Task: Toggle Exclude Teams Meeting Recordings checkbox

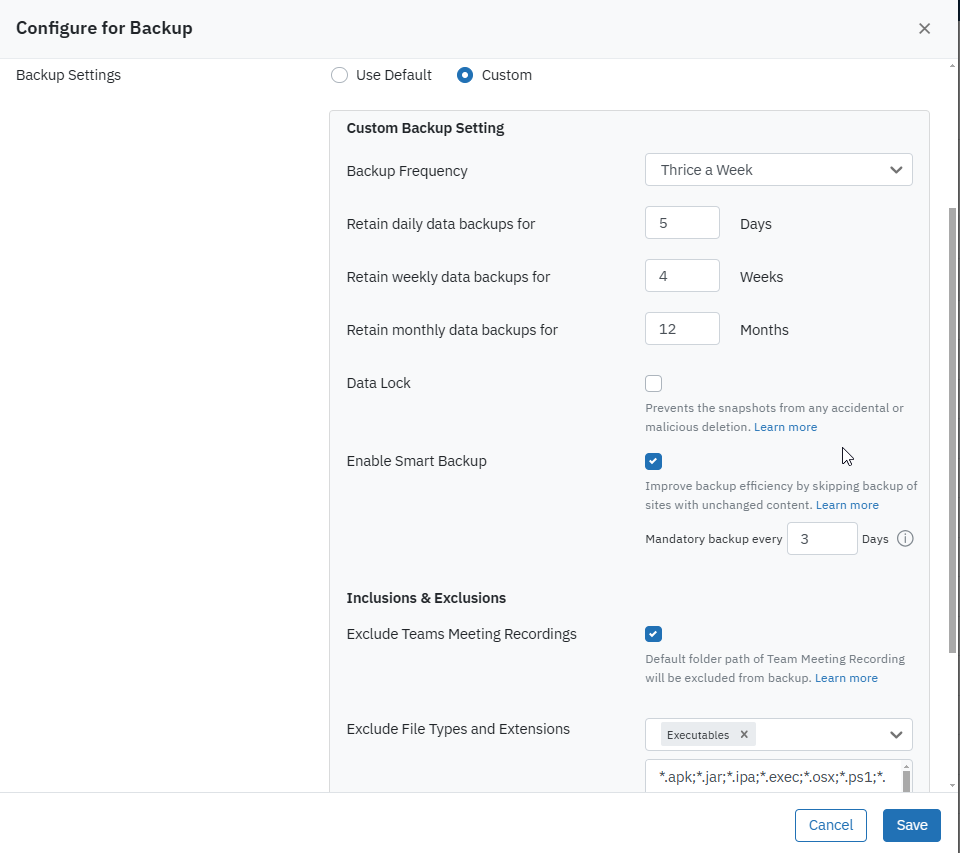Action: point(654,634)
